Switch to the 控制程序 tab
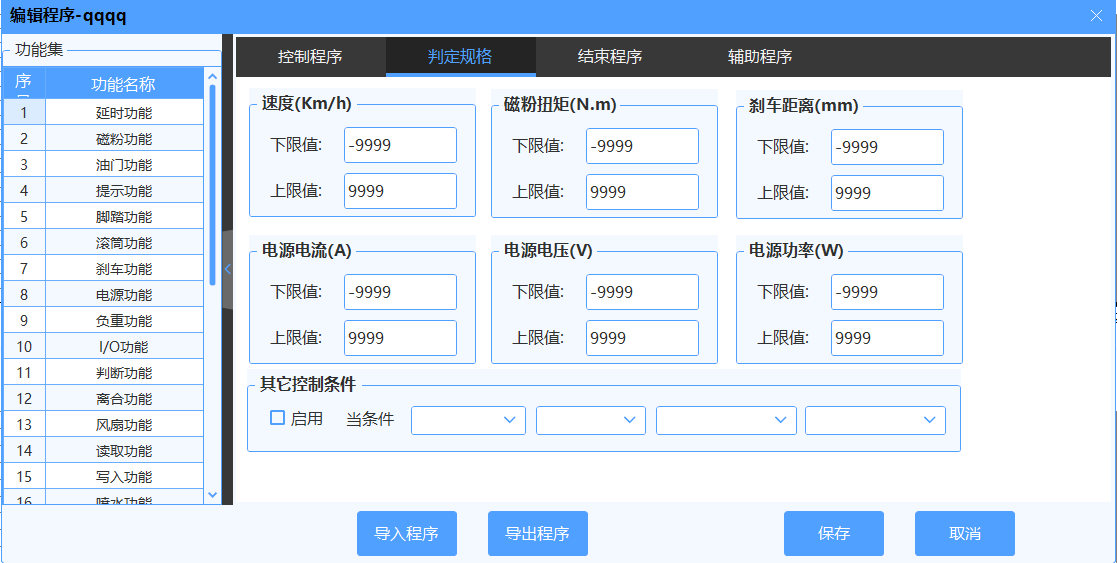 [310, 57]
